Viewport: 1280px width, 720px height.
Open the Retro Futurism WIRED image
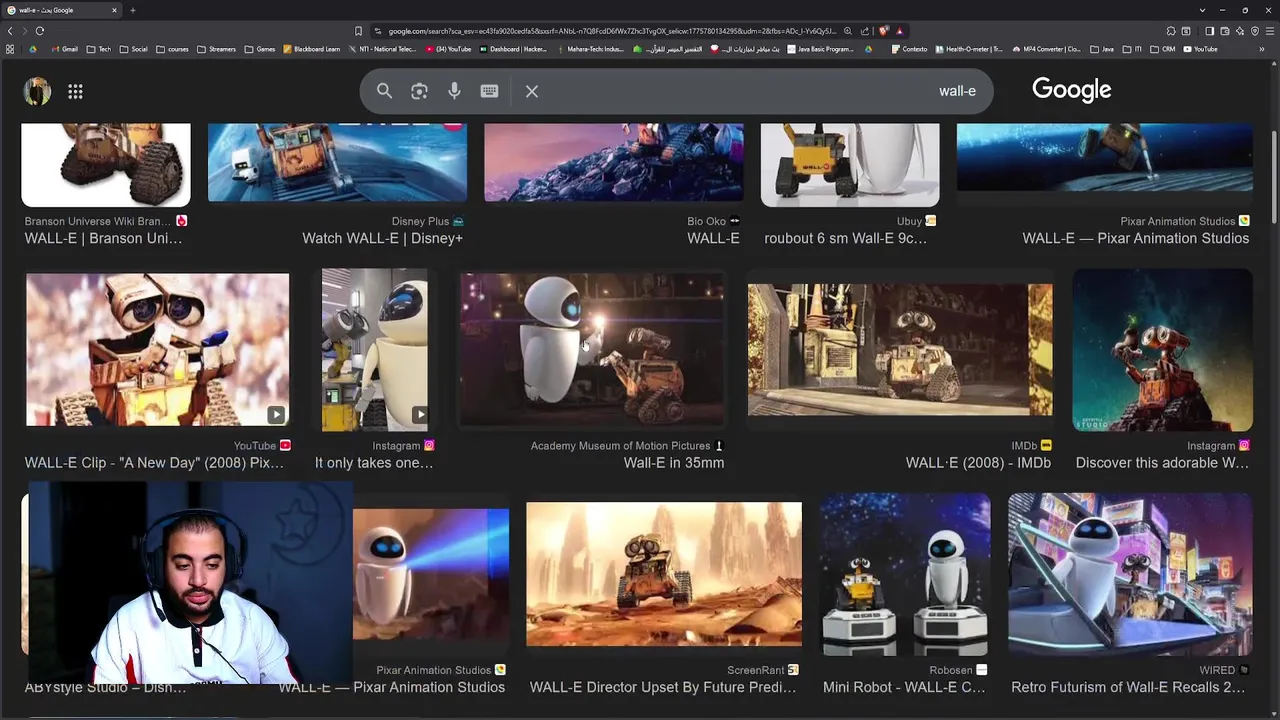(x=1130, y=573)
